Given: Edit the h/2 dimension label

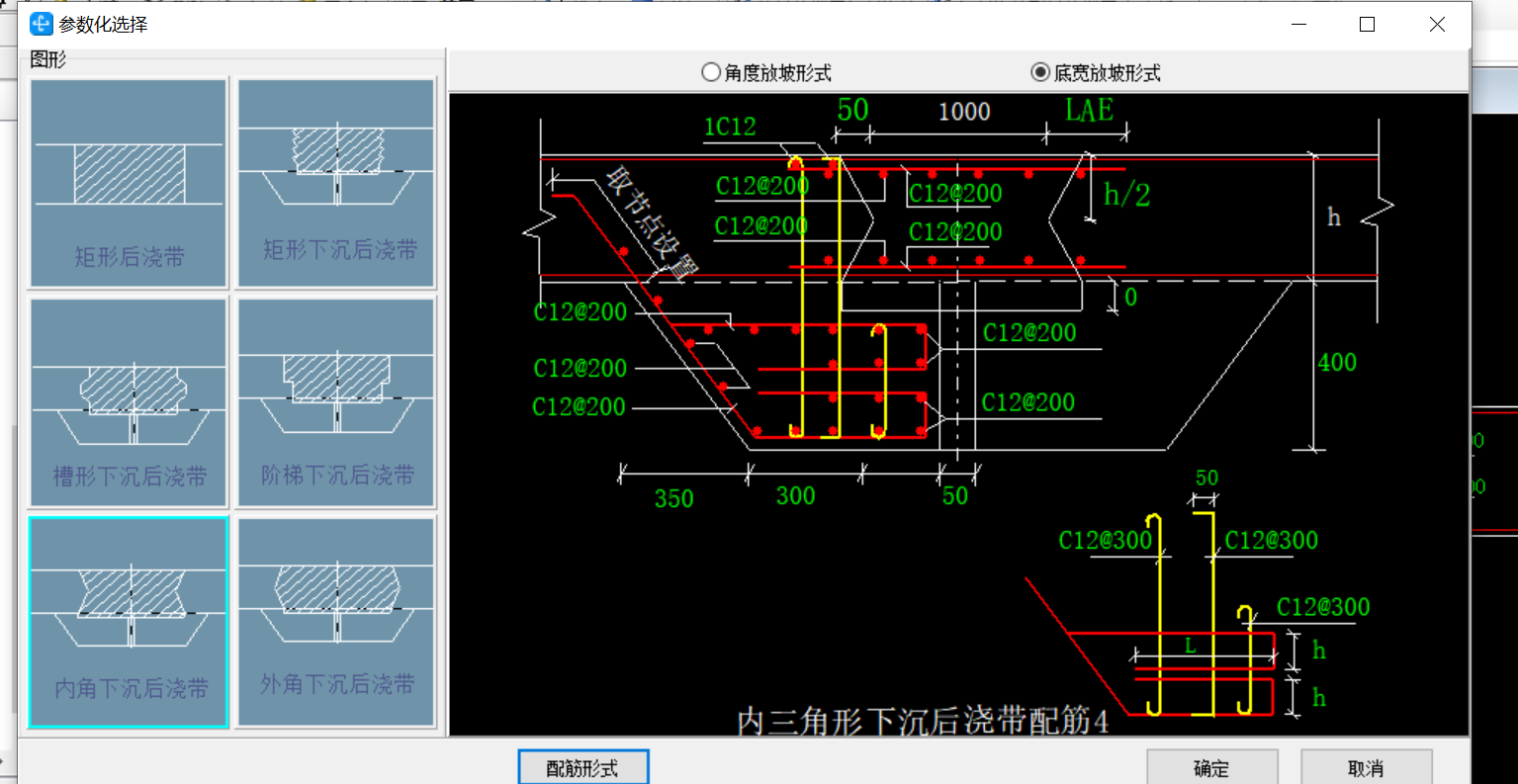Looking at the screenshot, I should (x=1127, y=195).
